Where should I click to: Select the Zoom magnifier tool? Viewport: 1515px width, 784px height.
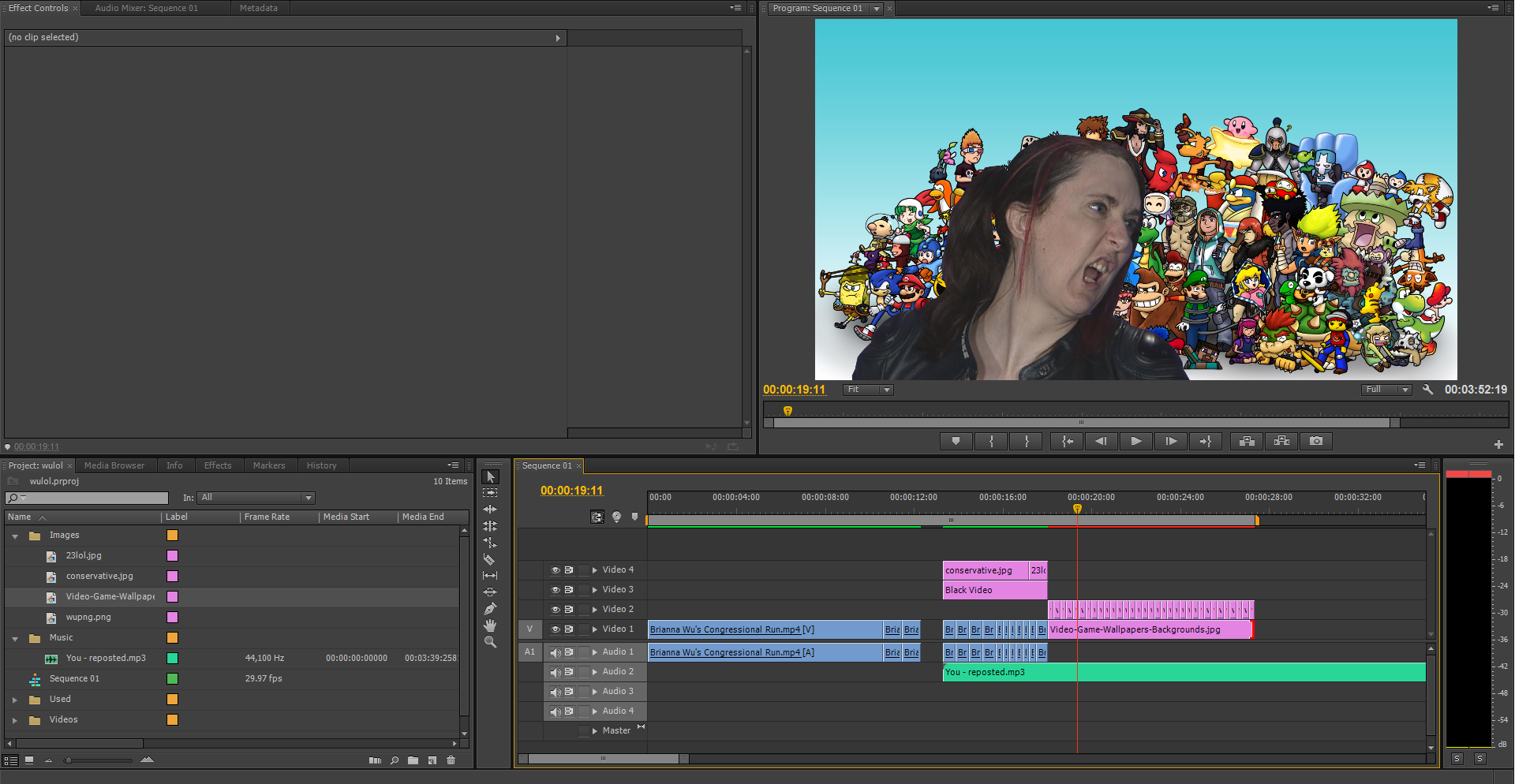(490, 642)
